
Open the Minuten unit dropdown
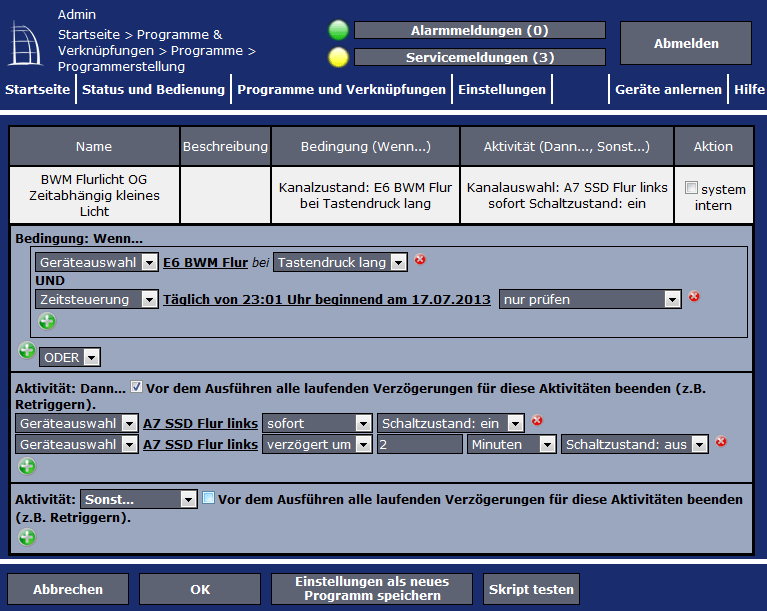tap(511, 444)
